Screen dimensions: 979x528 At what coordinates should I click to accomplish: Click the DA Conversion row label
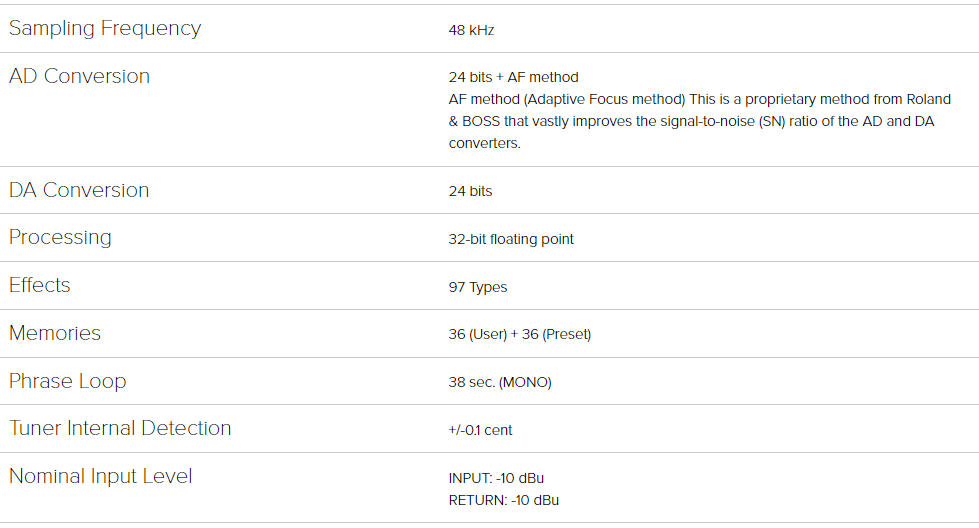point(79,190)
